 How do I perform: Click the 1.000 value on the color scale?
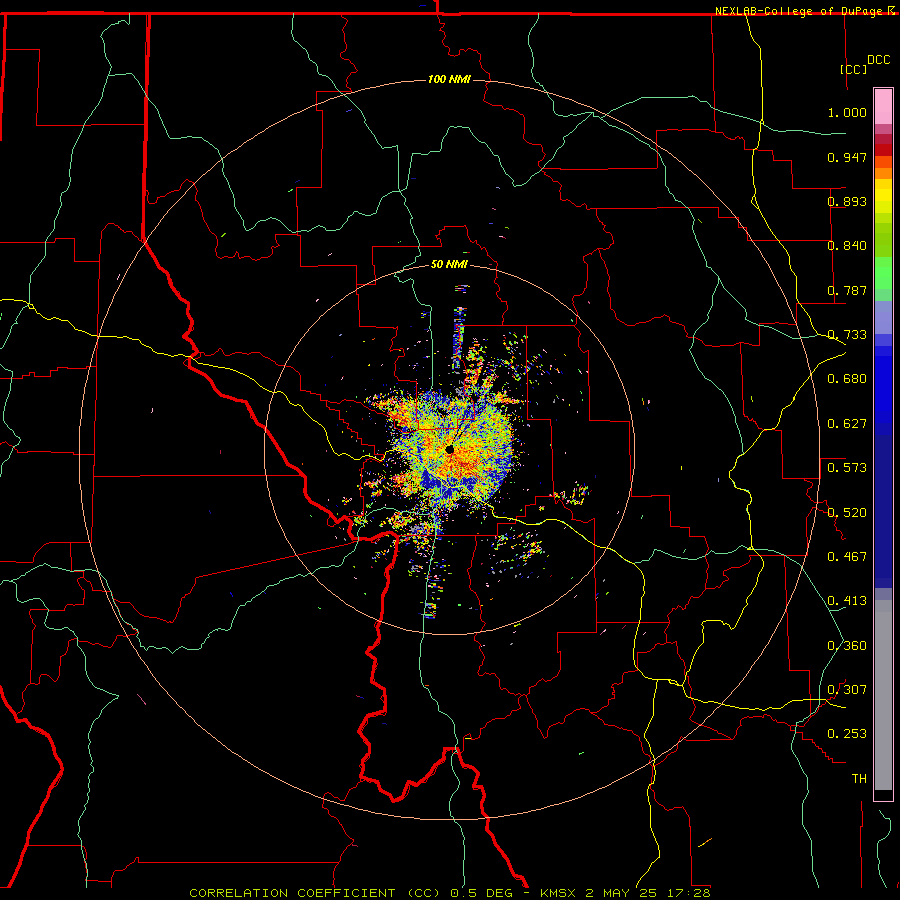[847, 112]
